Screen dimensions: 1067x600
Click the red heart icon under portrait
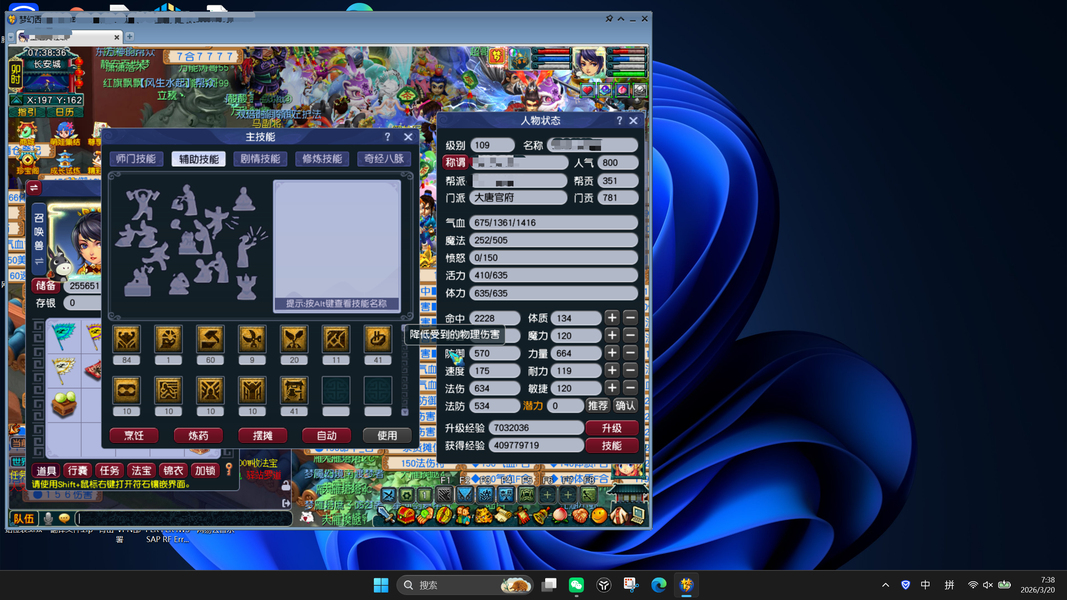pyautogui.click(x=587, y=90)
